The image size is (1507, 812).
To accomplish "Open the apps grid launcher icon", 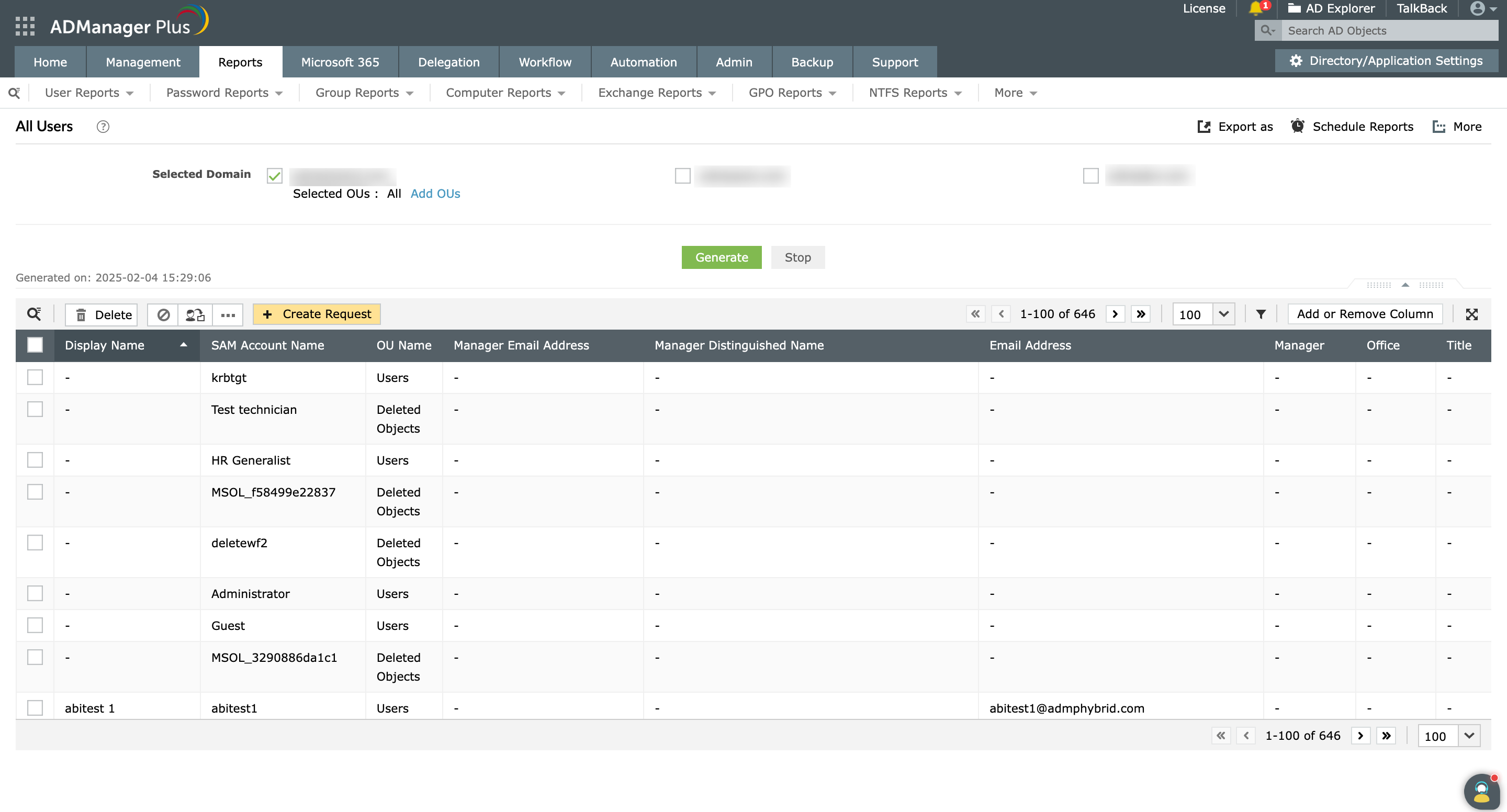I will coord(25,26).
